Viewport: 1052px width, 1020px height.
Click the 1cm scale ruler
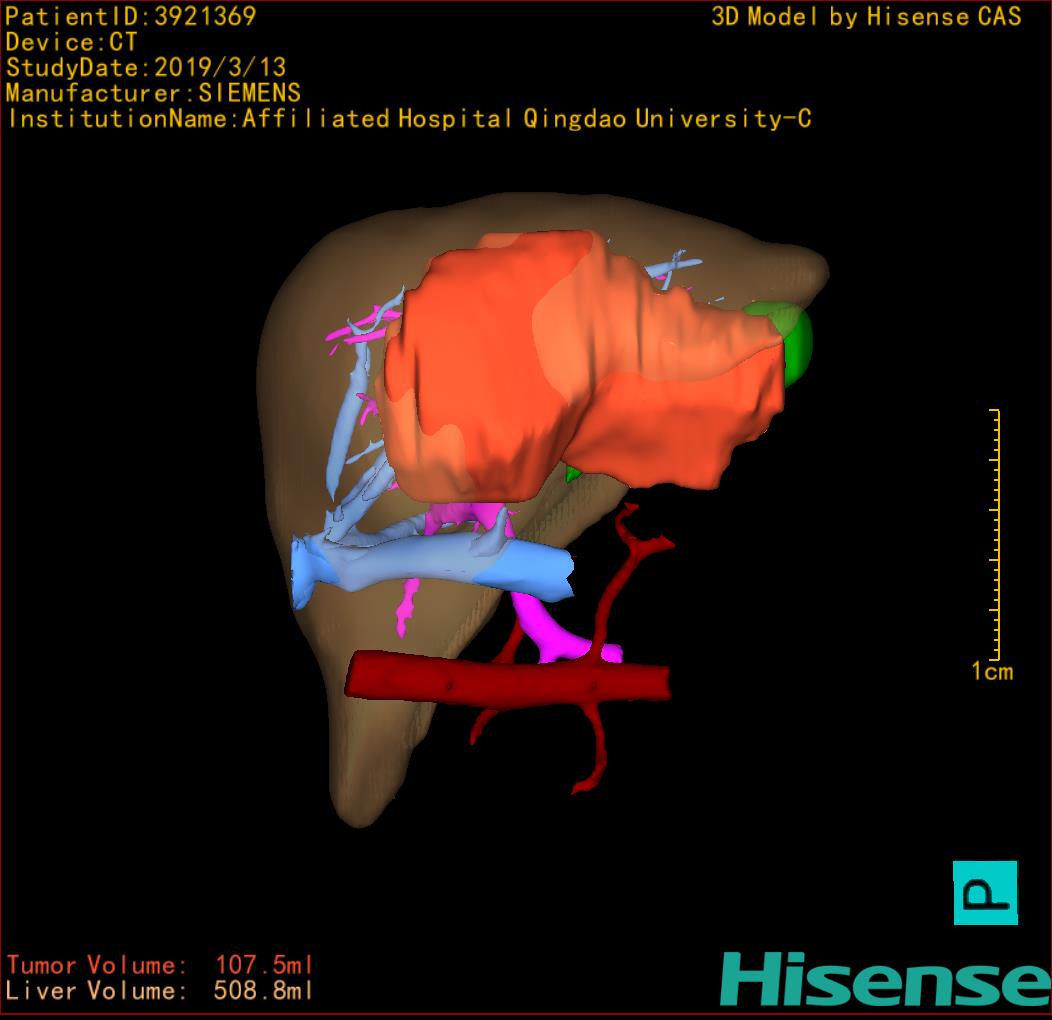click(x=995, y=534)
